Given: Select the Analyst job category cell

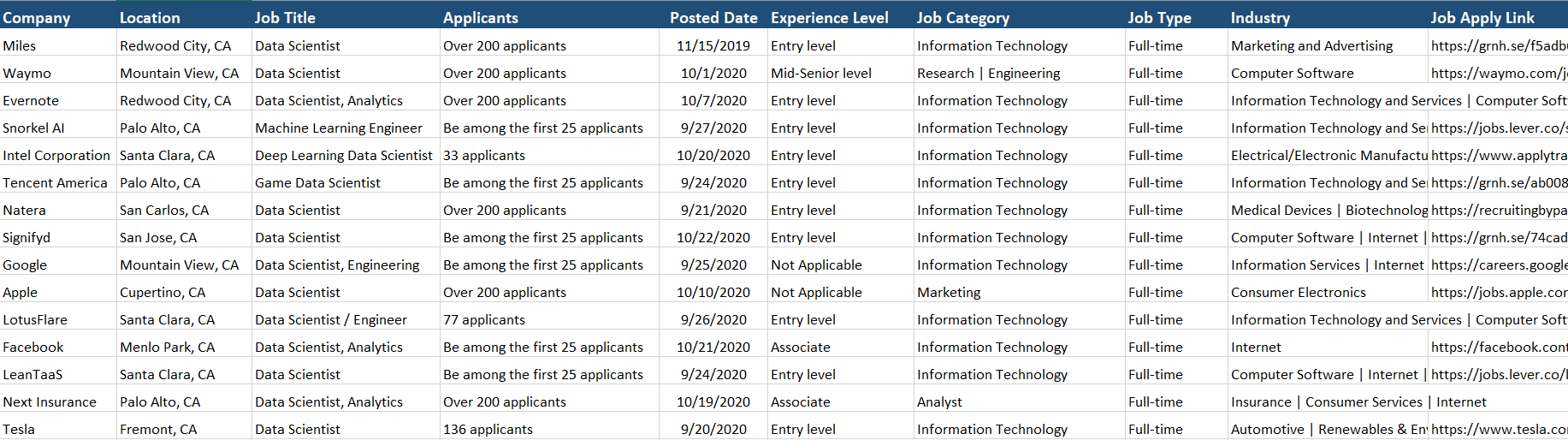Looking at the screenshot, I should click(x=1020, y=401).
